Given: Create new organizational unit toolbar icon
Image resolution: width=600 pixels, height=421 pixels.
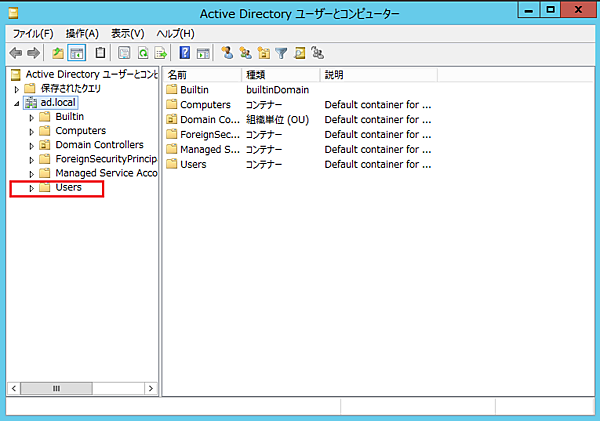Looking at the screenshot, I should pyautogui.click(x=264, y=53).
